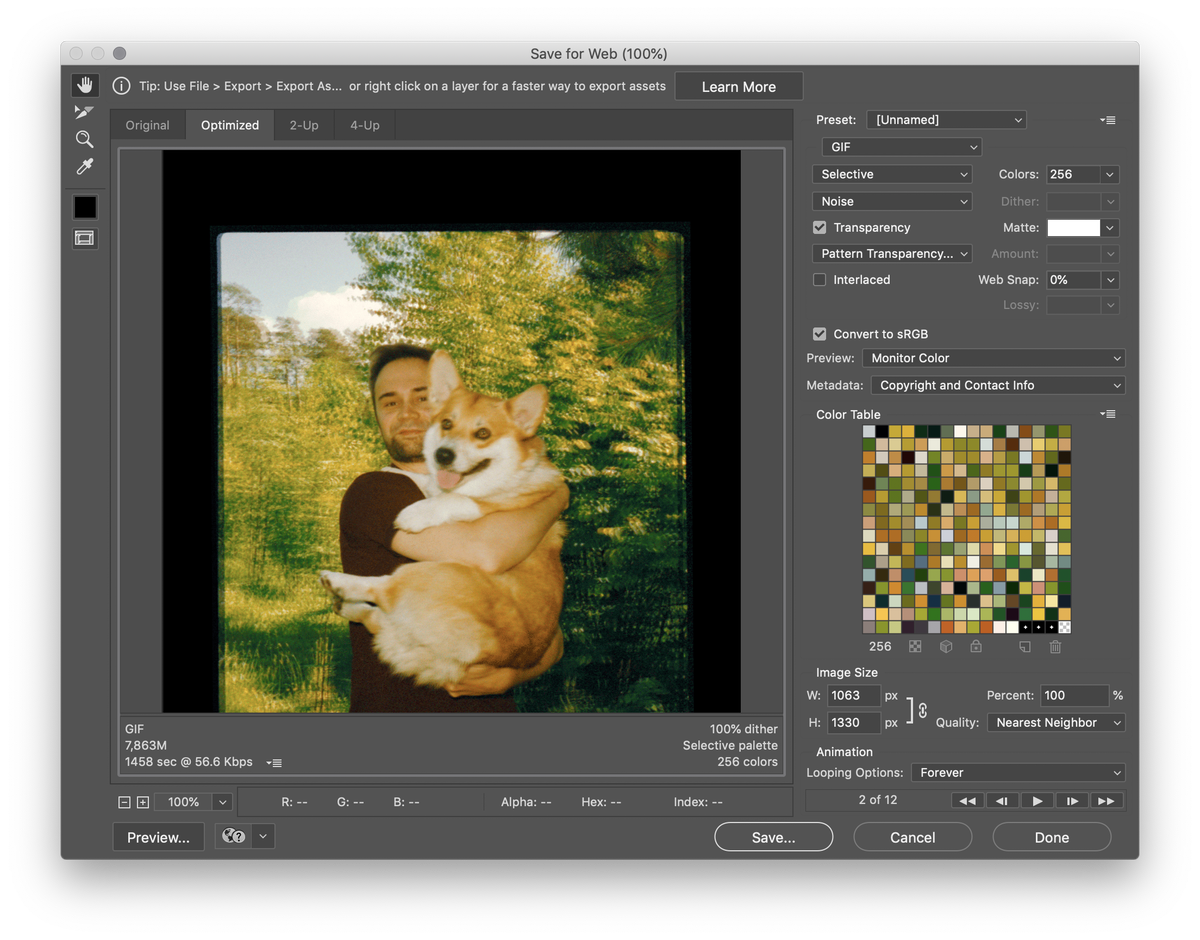
Task: Click the Percent field showing 100
Action: coord(1074,695)
